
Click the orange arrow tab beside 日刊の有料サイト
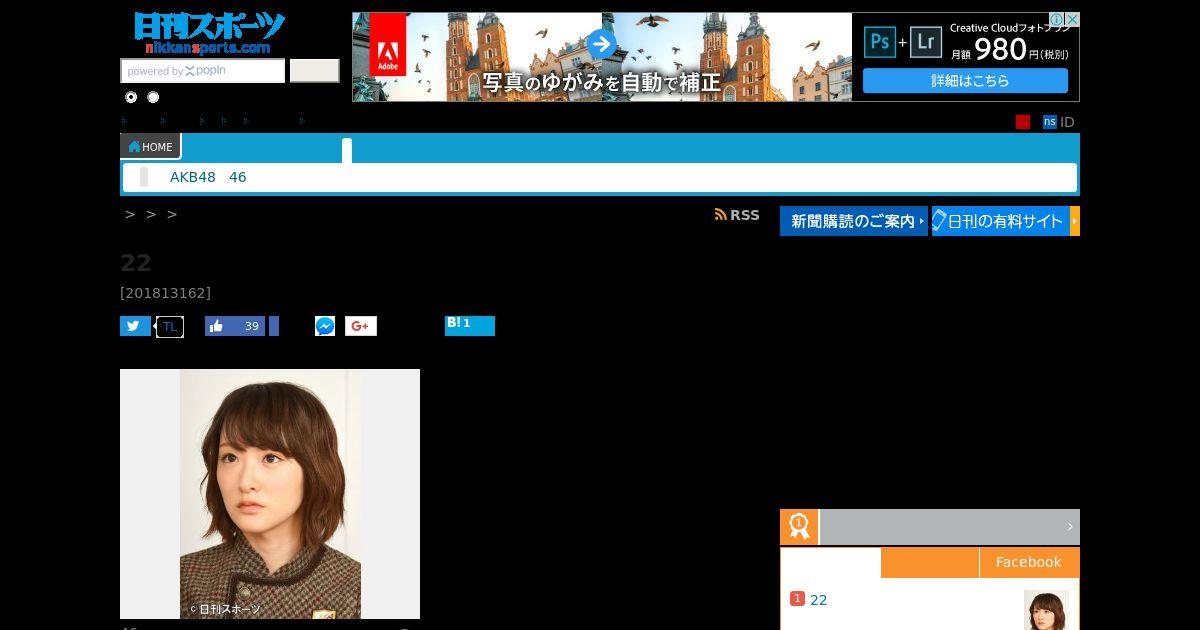[x=1075, y=221]
